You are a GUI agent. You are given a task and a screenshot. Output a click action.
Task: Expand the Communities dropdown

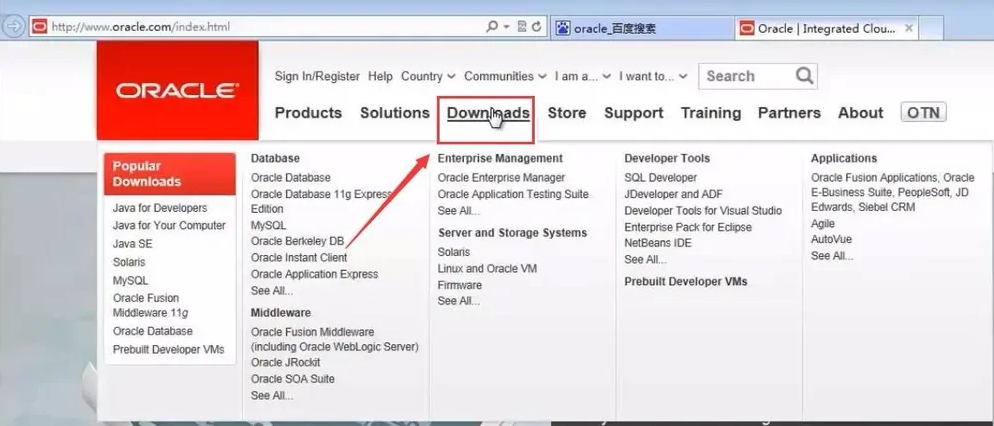[x=505, y=76]
